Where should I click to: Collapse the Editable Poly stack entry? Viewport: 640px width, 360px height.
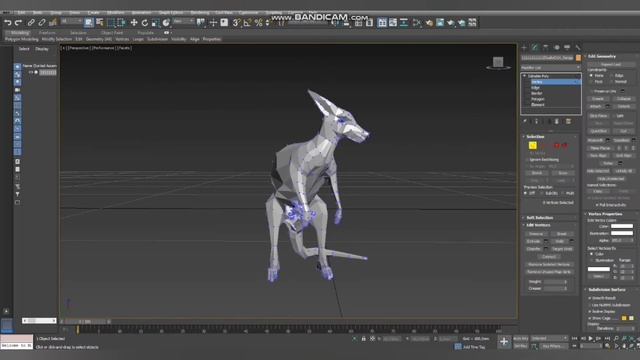click(524, 76)
